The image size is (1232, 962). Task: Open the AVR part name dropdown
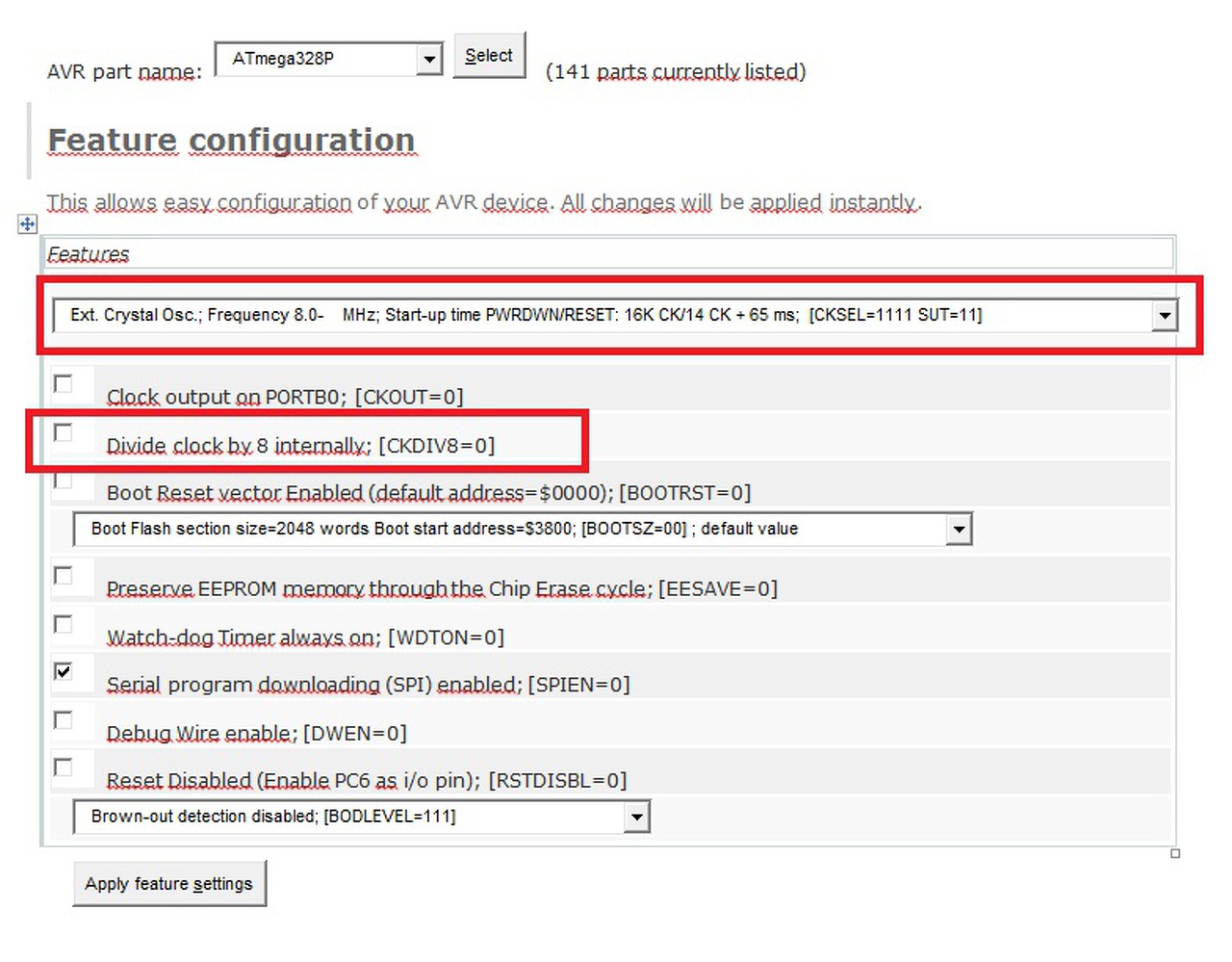[429, 60]
